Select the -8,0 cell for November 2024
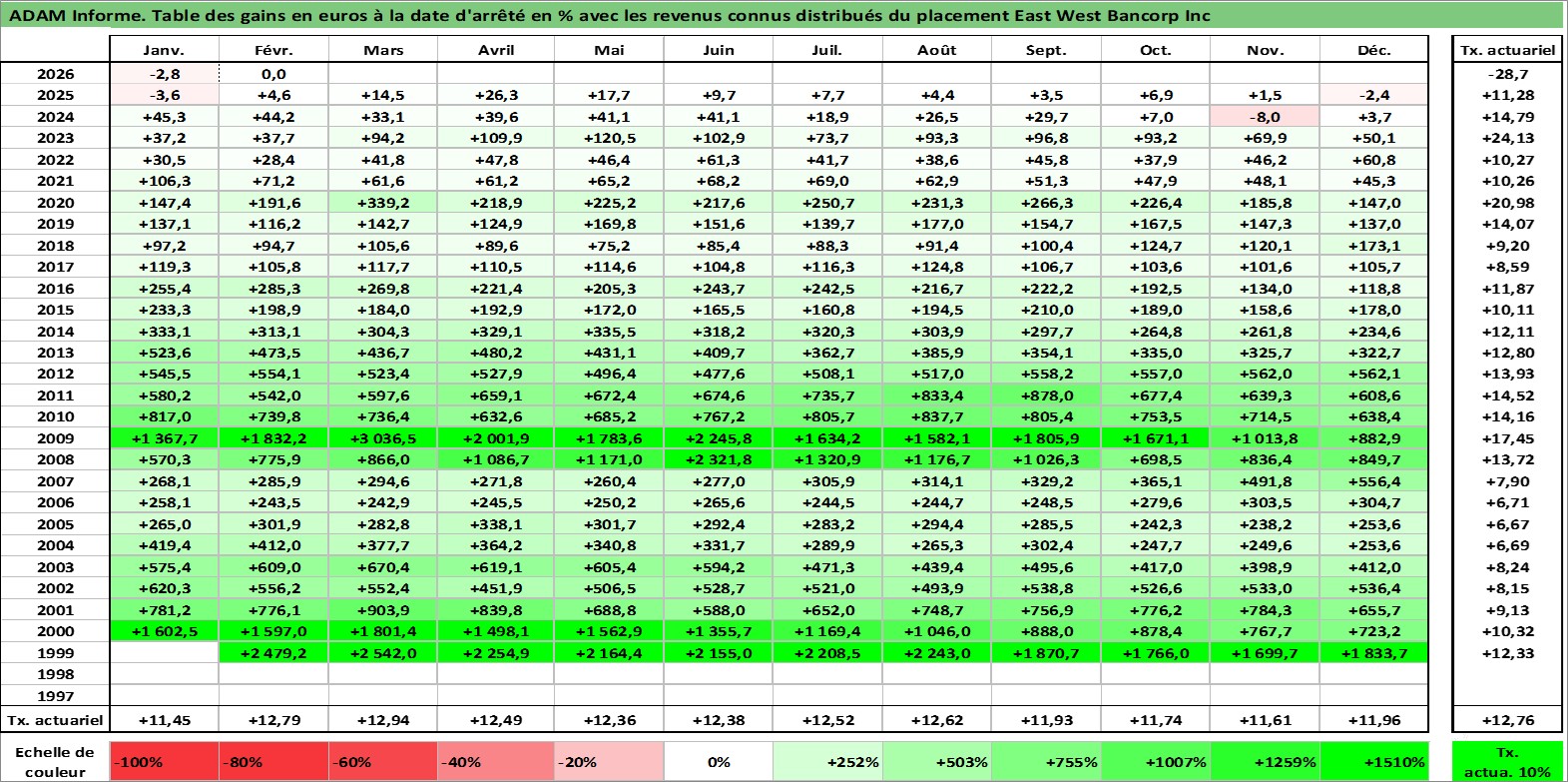The width and height of the screenshot is (1568, 782). 1265,117
